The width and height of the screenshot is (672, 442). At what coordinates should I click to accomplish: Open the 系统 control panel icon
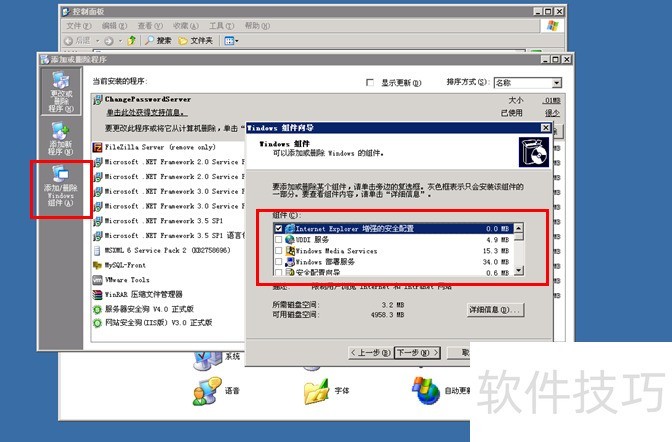(x=207, y=359)
